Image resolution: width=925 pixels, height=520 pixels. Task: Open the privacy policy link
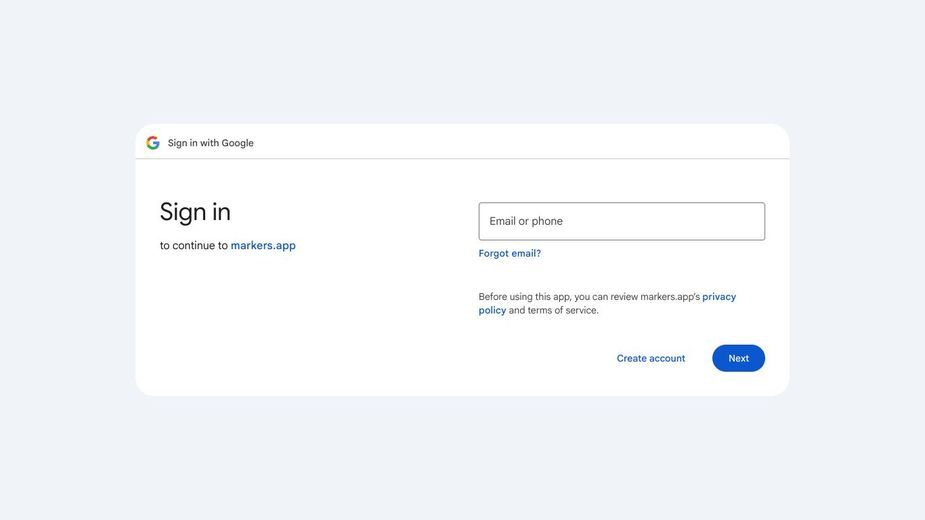(607, 303)
